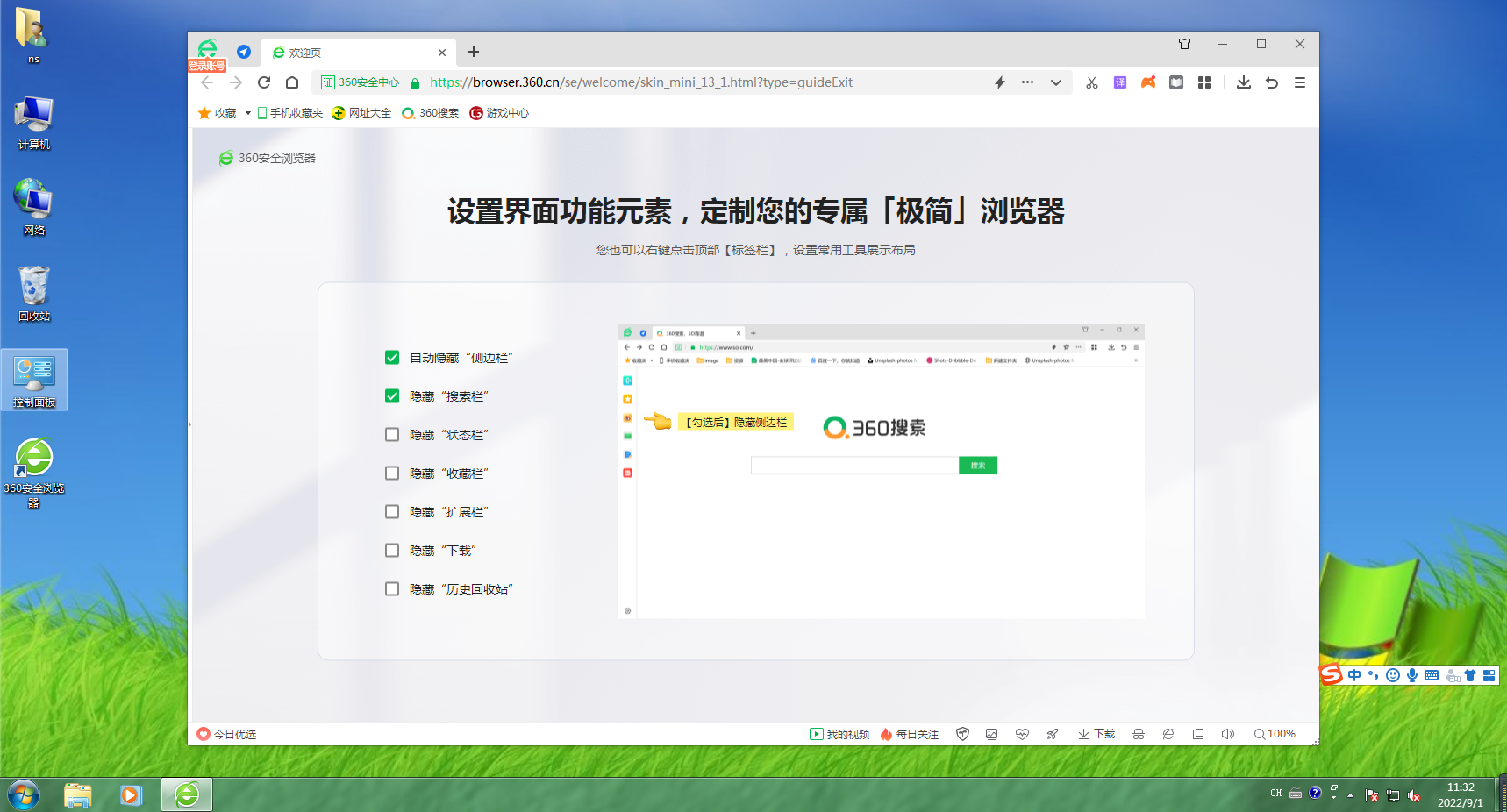Screen dimensions: 1507x812
Task: Open a new tab with plus button
Action: (474, 52)
